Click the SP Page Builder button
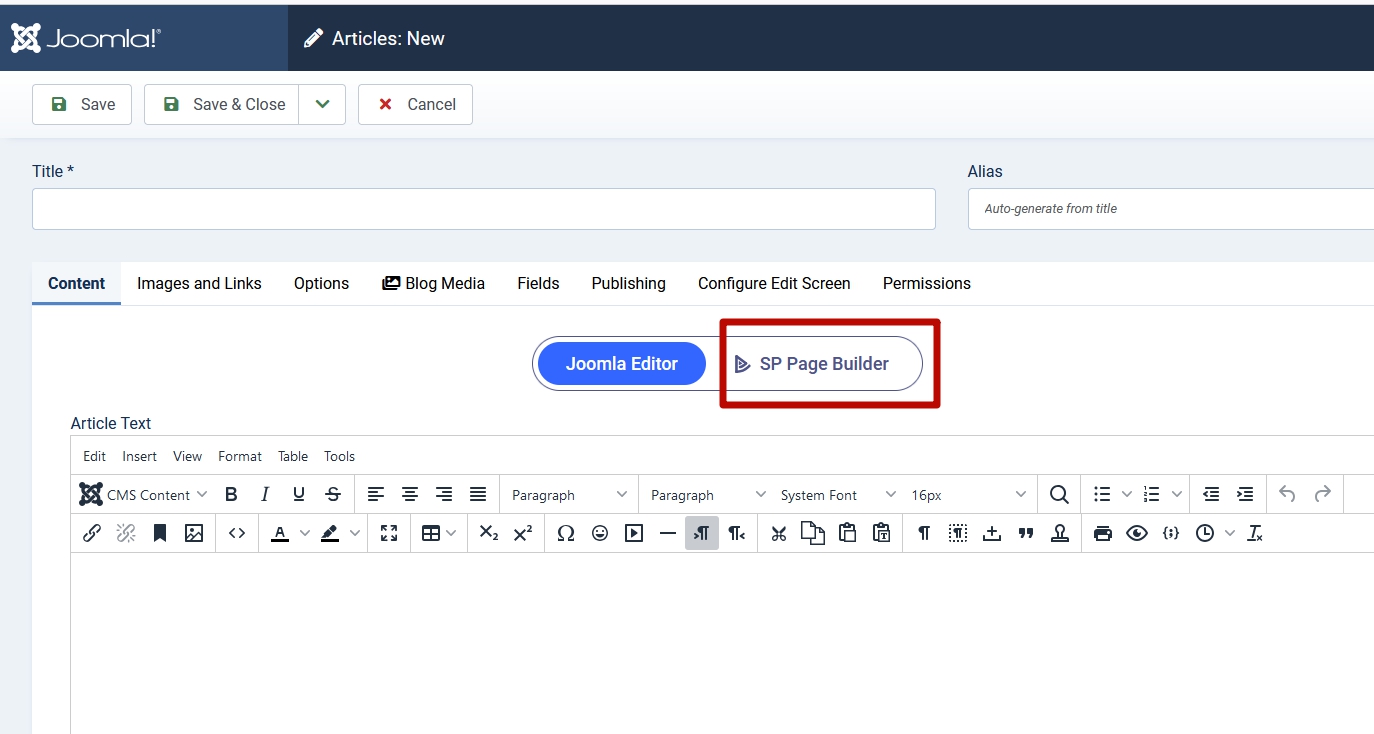The image size is (1374, 734). [x=822, y=363]
